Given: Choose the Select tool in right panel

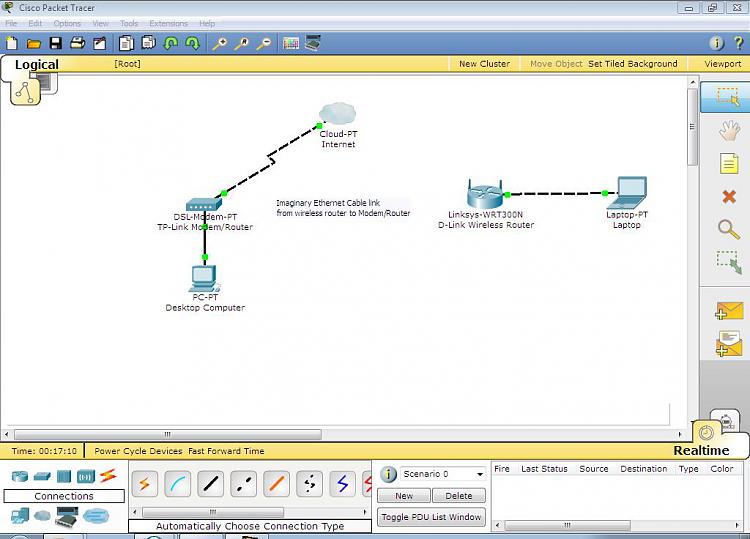Looking at the screenshot, I should 728,97.
